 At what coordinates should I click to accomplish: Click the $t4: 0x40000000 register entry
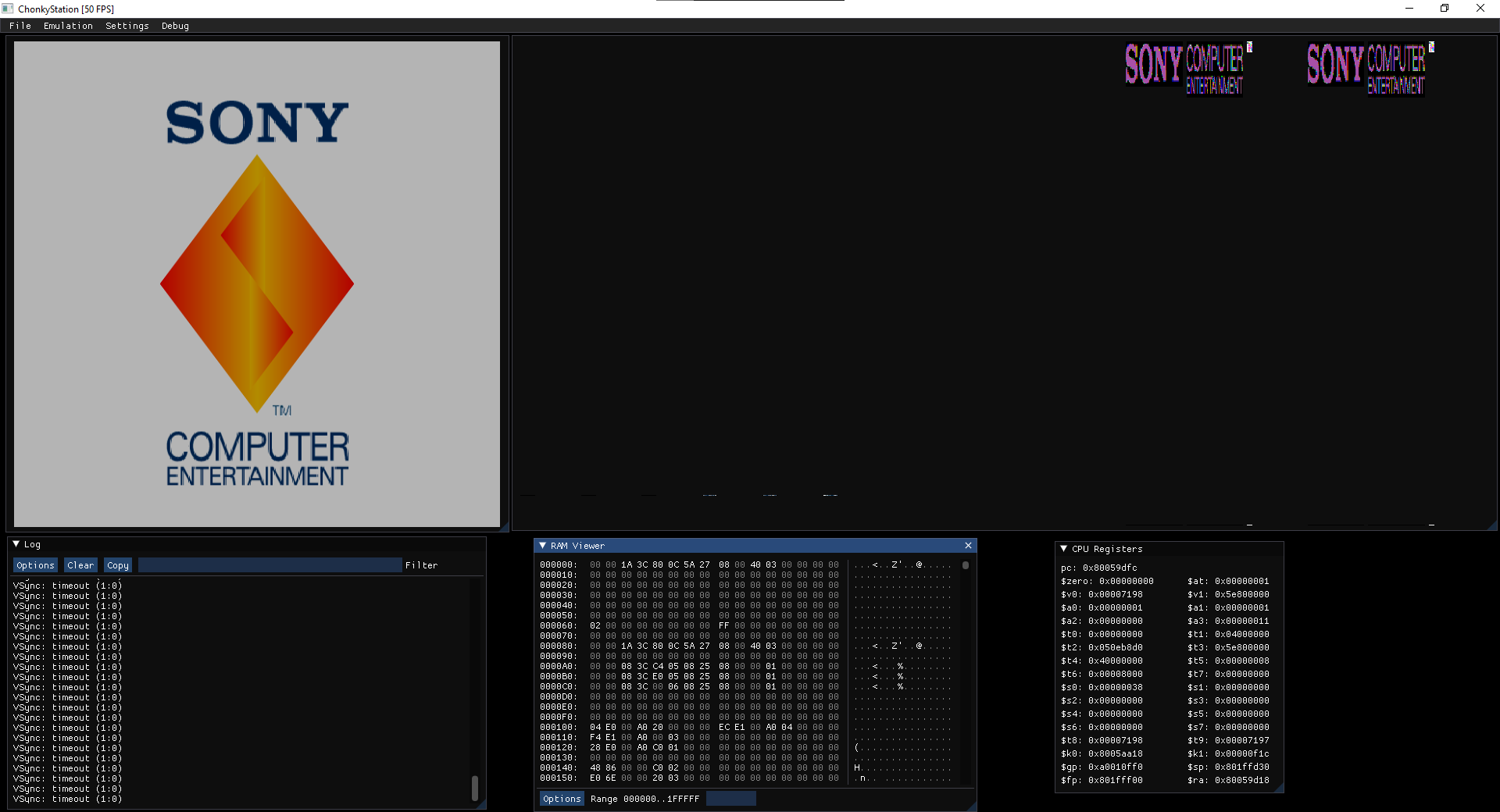click(x=1102, y=661)
